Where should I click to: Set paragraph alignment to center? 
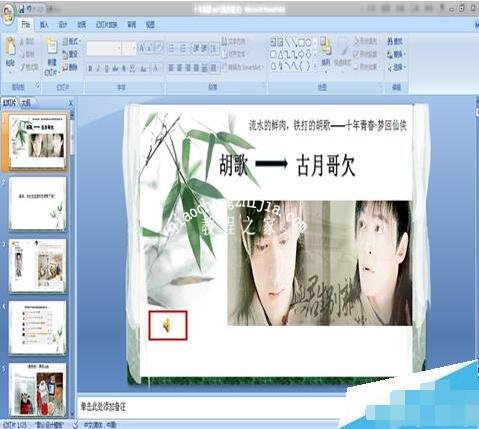tap(180, 68)
